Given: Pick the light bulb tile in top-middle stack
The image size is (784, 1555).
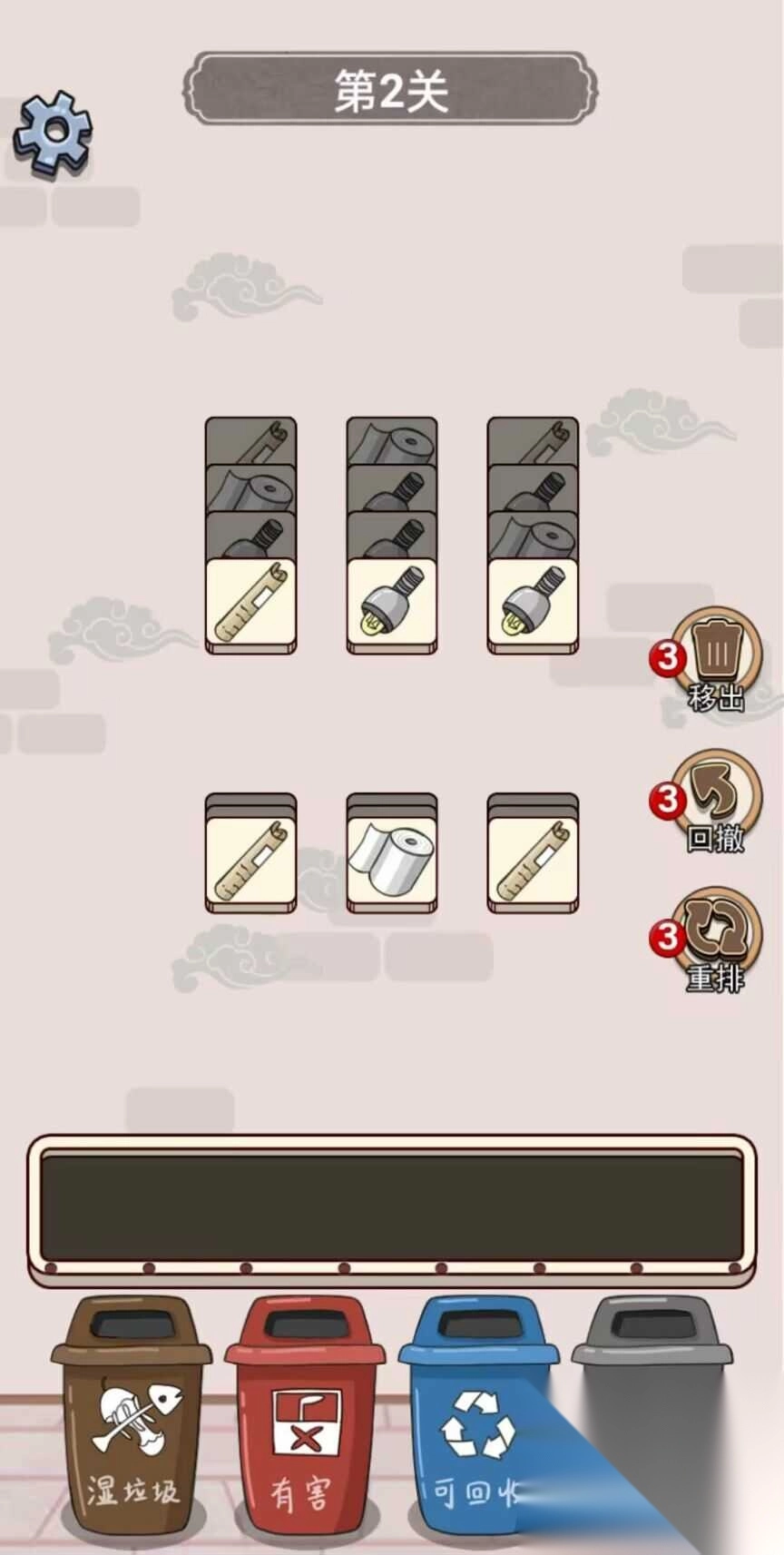Looking at the screenshot, I should [392, 605].
